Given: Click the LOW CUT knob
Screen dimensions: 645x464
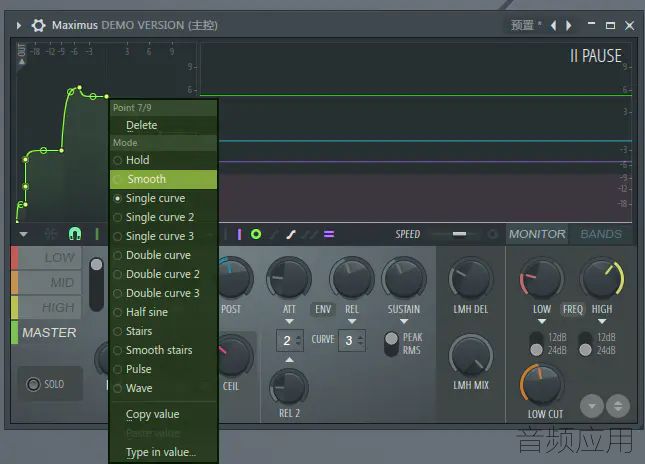Looking at the screenshot, I should (542, 385).
